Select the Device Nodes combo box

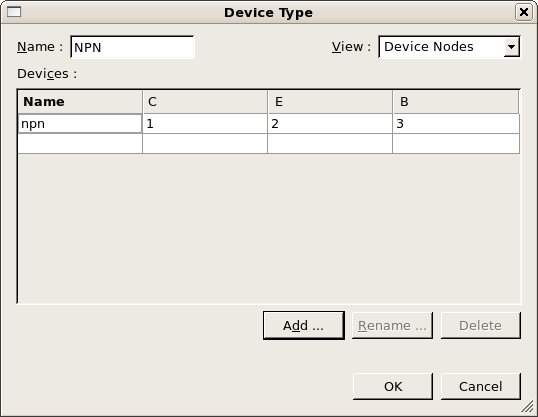point(449,47)
